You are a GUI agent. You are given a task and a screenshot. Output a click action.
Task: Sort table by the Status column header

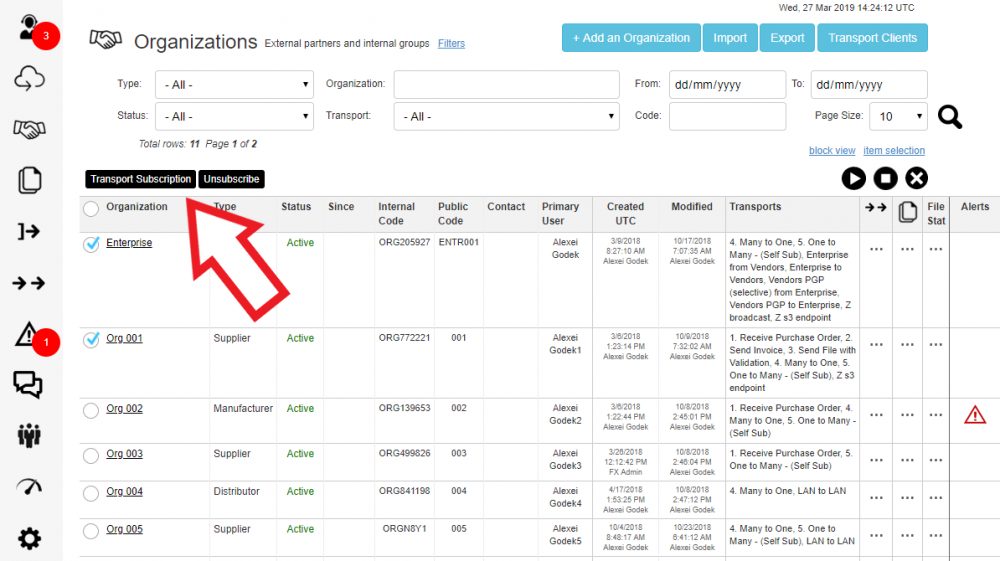(296, 207)
